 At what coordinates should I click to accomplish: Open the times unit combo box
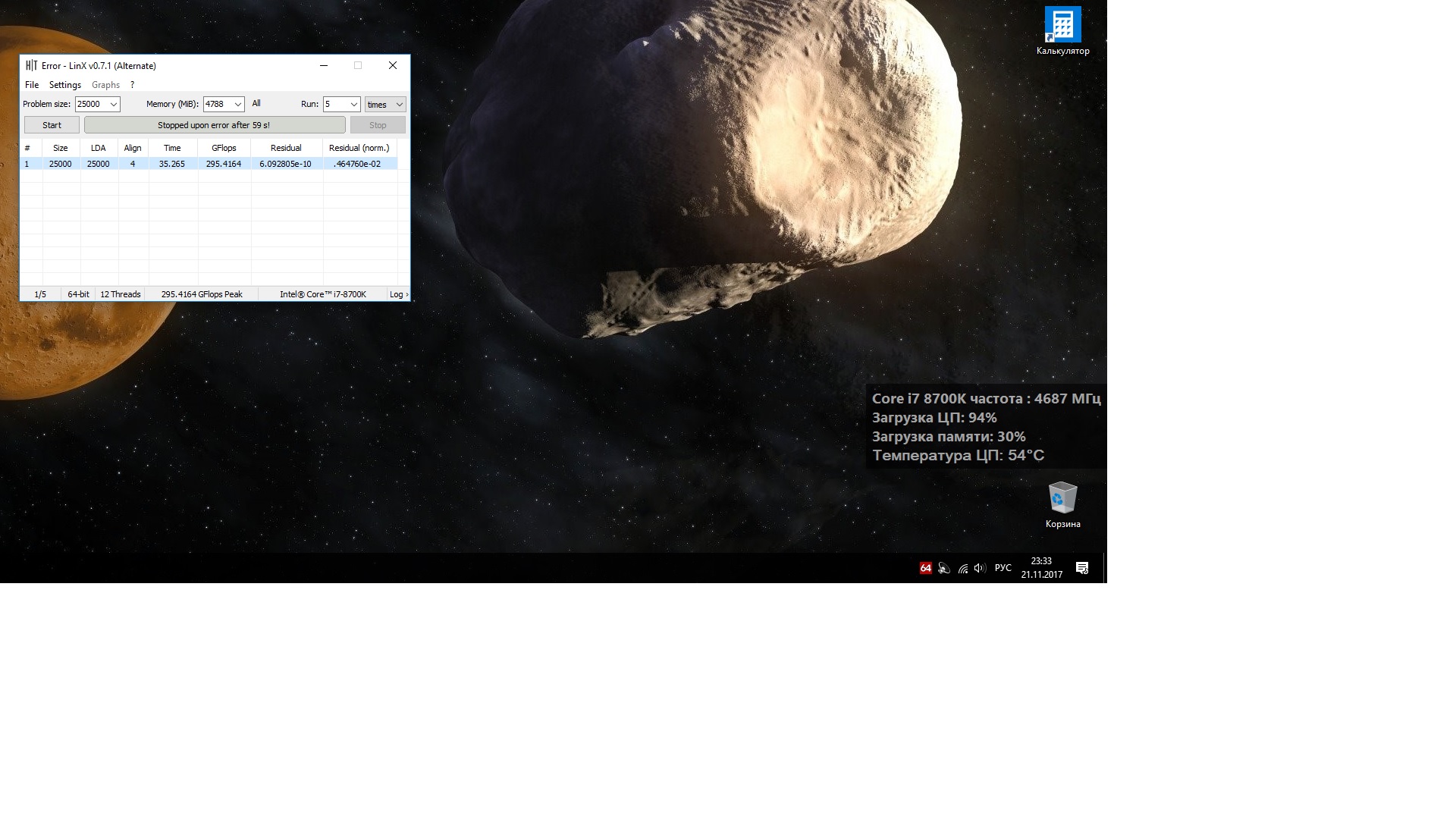click(385, 105)
